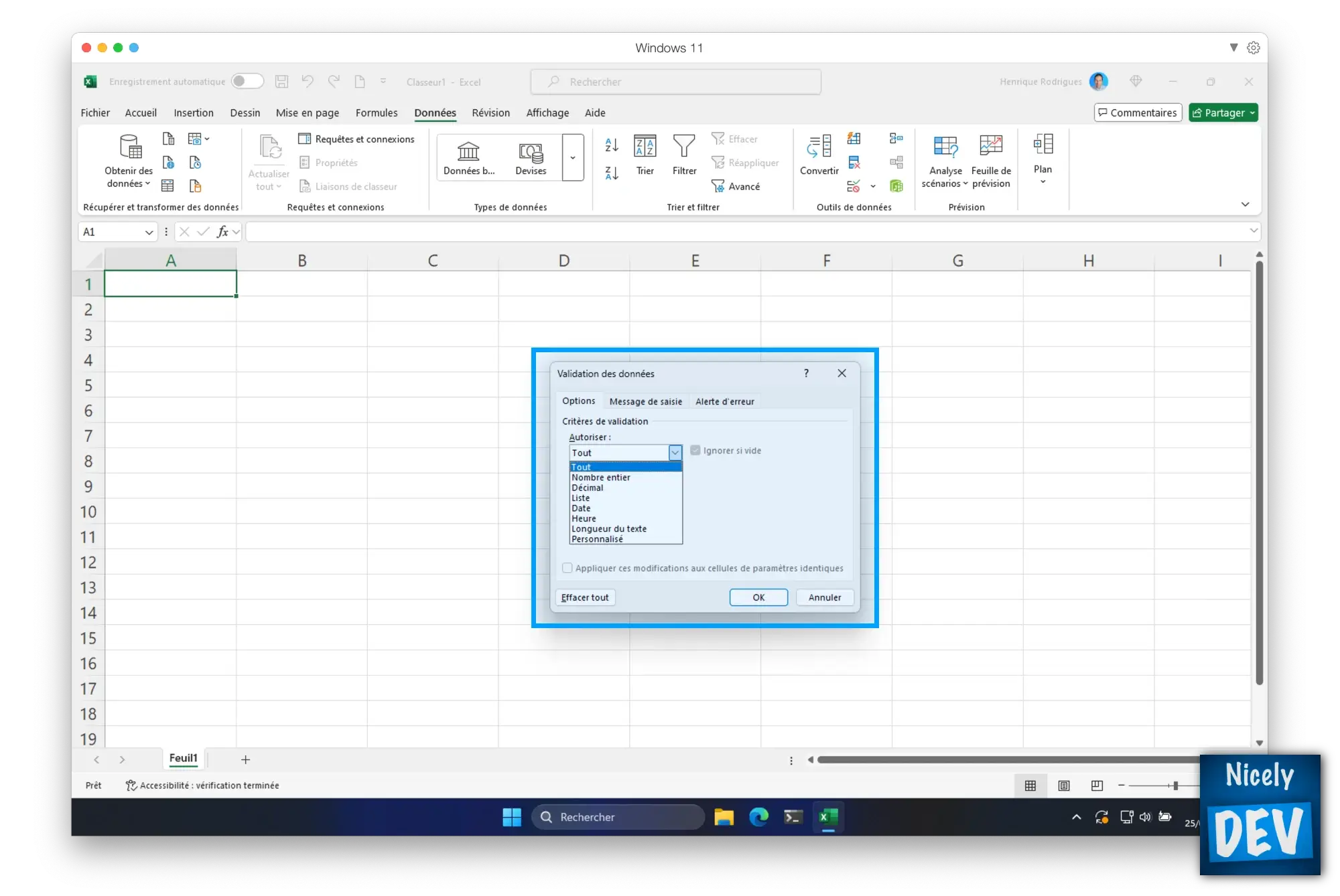The width and height of the screenshot is (1340, 896).
Task: Open Analyse scénarios tool
Action: point(945,161)
